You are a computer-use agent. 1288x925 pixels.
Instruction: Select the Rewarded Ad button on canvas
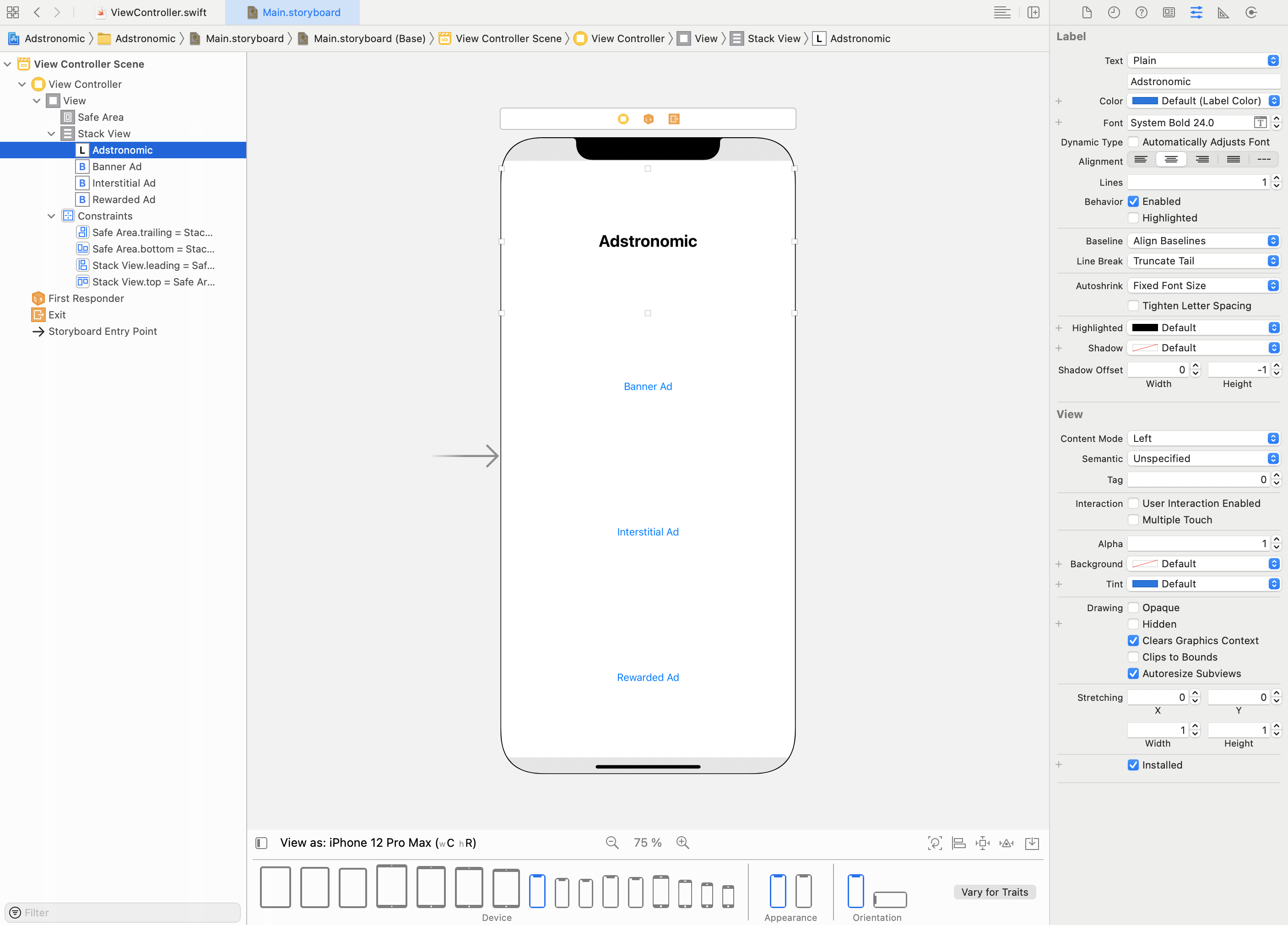point(647,678)
